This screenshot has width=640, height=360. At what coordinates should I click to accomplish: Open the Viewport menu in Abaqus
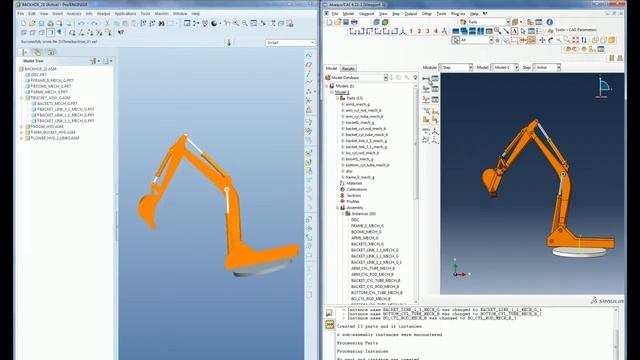[x=366, y=13]
